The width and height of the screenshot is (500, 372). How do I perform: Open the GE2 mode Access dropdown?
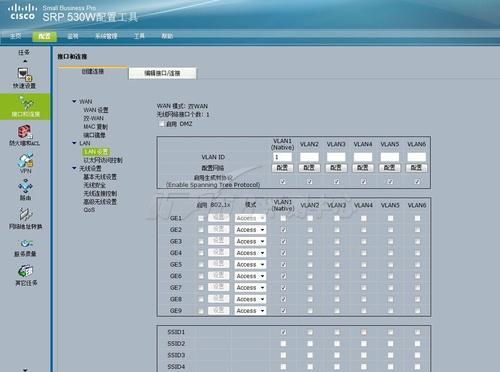point(250,230)
